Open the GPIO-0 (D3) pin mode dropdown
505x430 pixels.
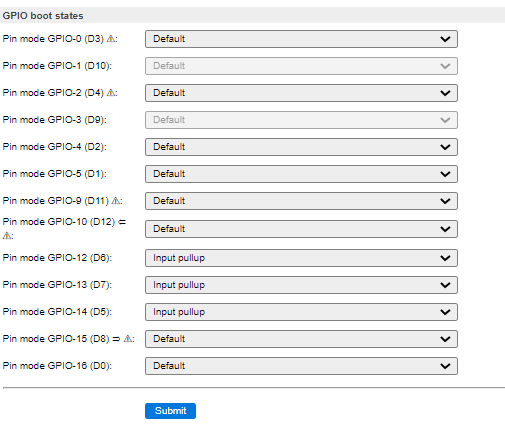[301, 39]
